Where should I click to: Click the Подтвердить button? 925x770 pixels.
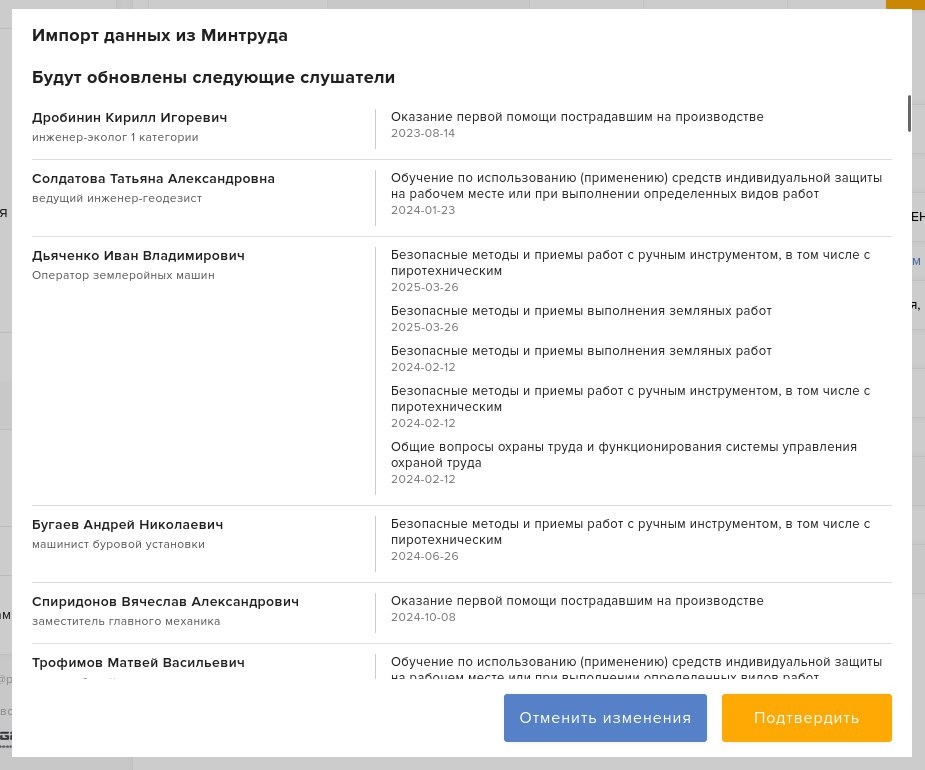click(806, 717)
